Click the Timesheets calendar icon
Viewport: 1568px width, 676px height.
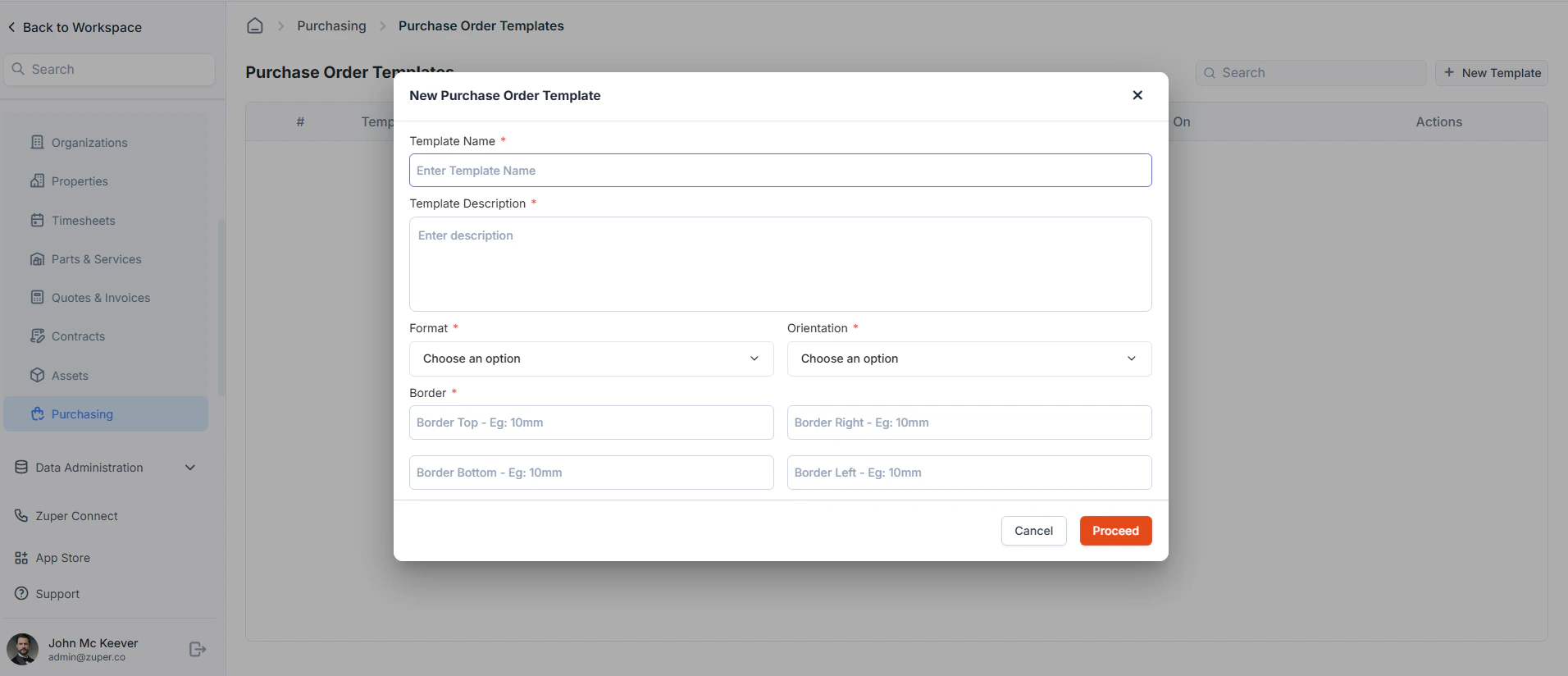[37, 220]
